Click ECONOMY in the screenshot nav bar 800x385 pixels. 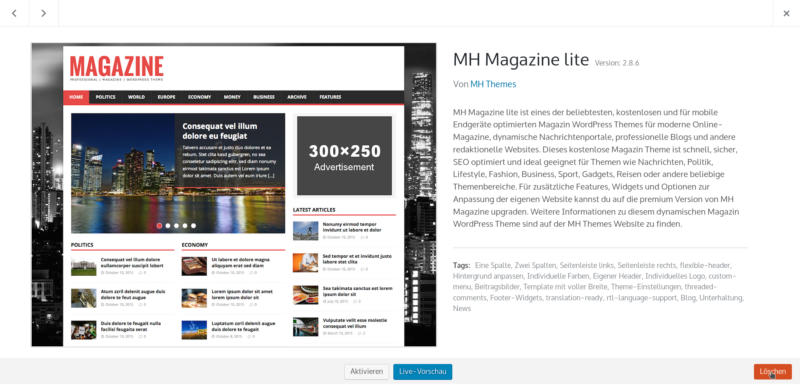point(199,97)
